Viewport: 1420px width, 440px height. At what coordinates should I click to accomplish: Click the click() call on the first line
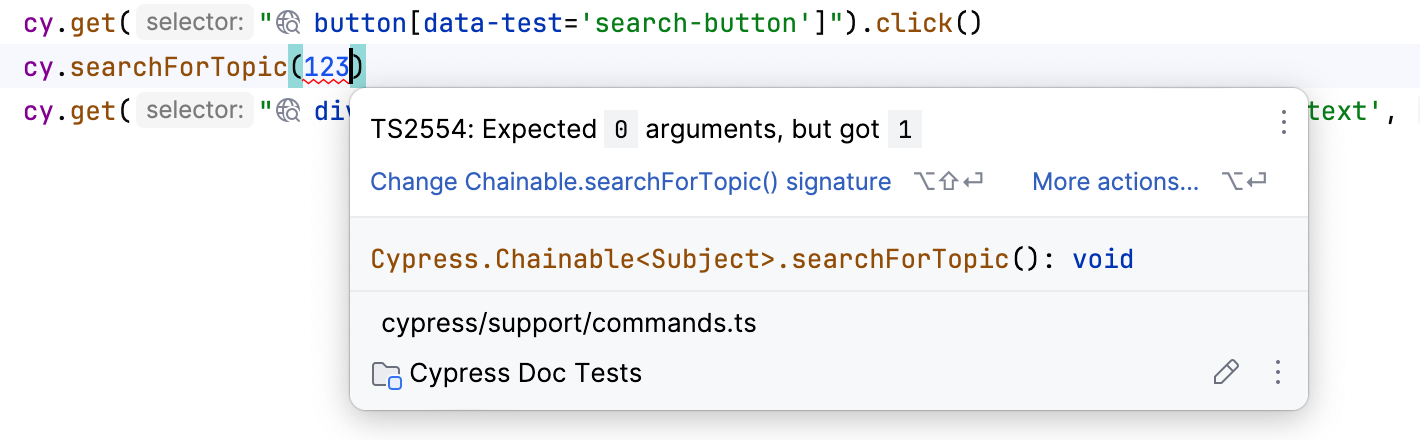point(917,23)
